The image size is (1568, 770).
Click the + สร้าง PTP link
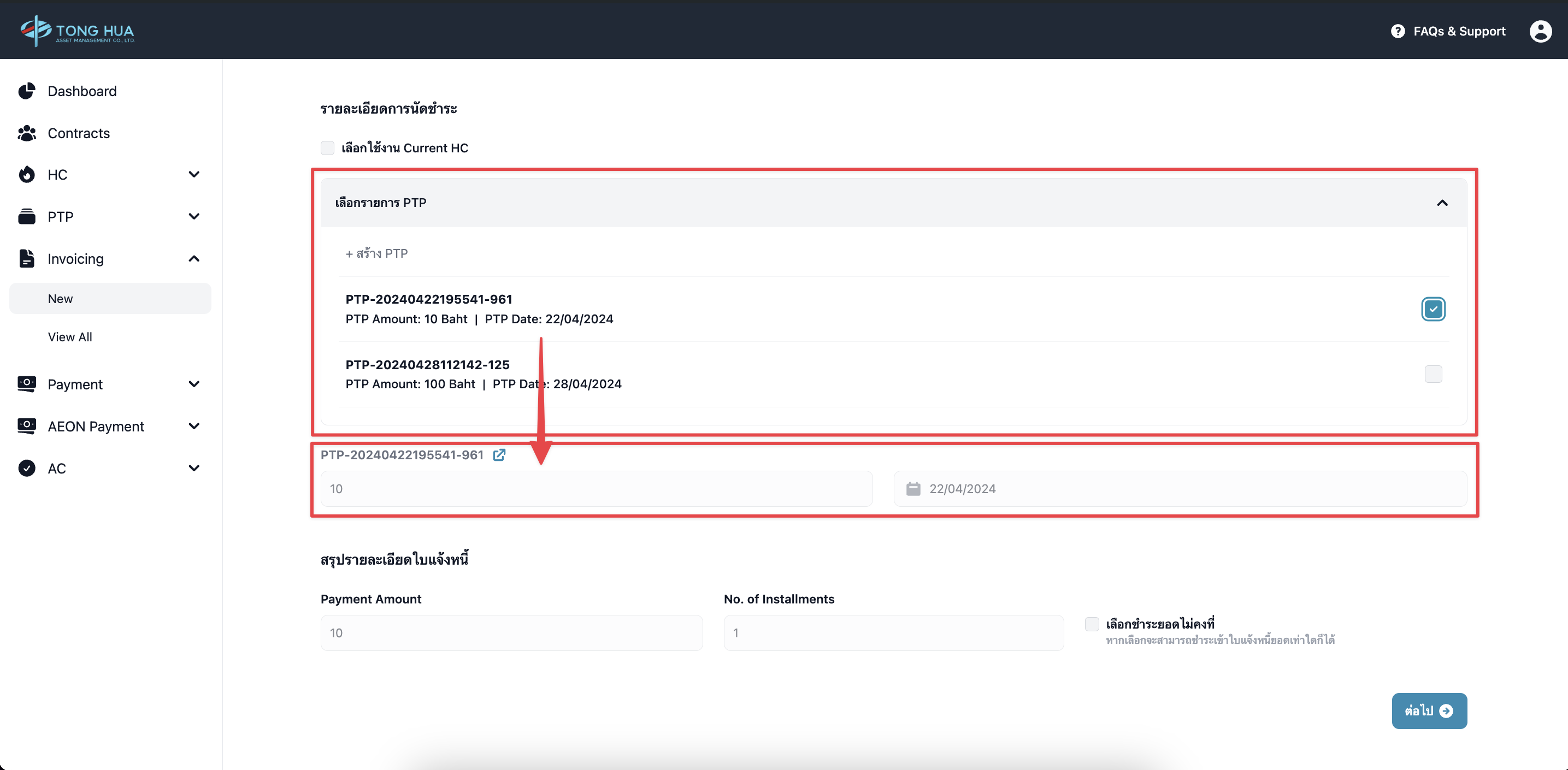[x=377, y=253]
